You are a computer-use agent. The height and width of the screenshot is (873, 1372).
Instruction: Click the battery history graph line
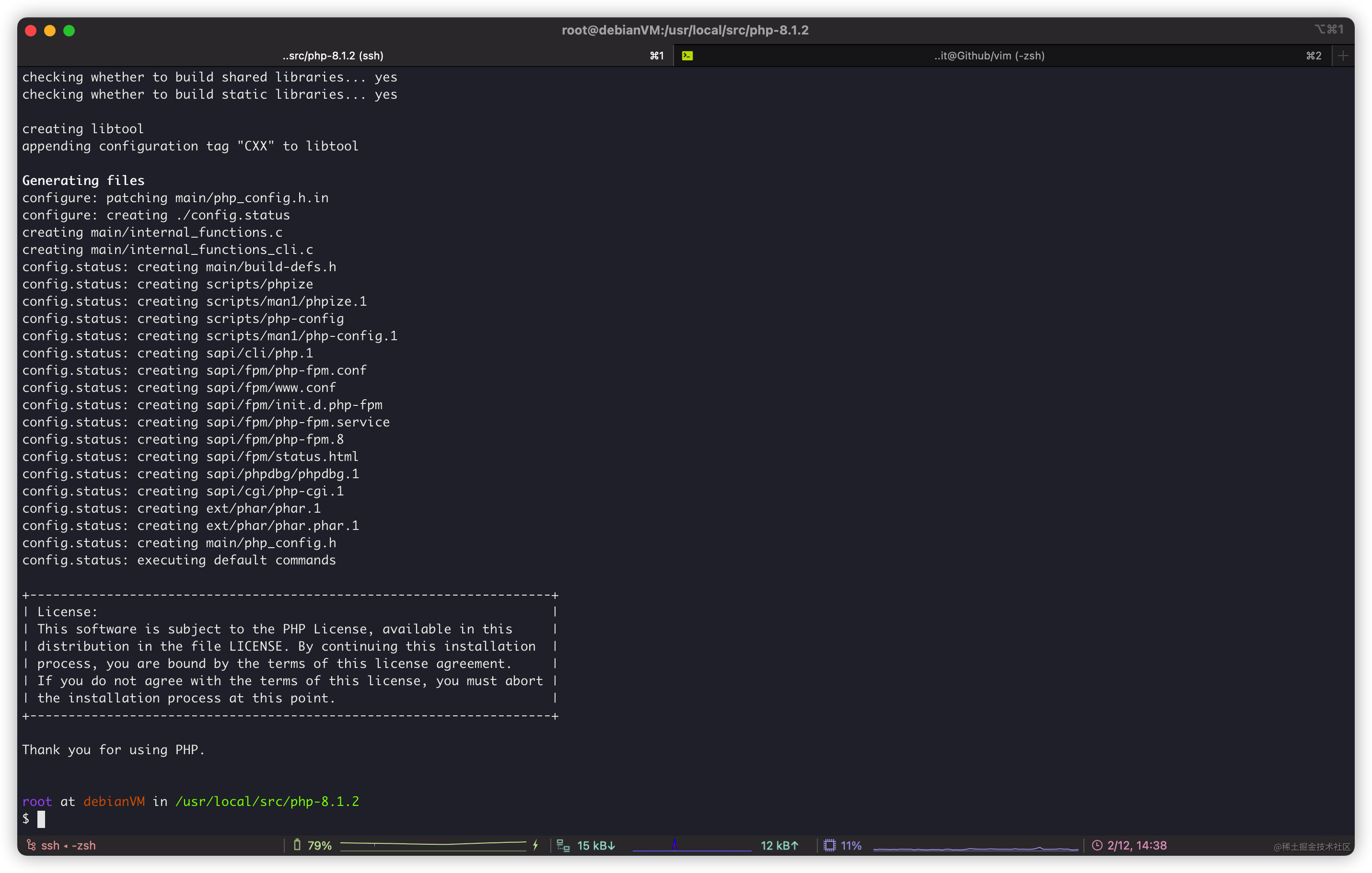[x=433, y=844]
